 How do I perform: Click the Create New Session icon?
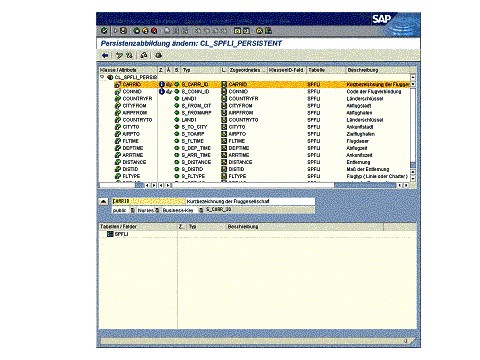click(x=237, y=31)
